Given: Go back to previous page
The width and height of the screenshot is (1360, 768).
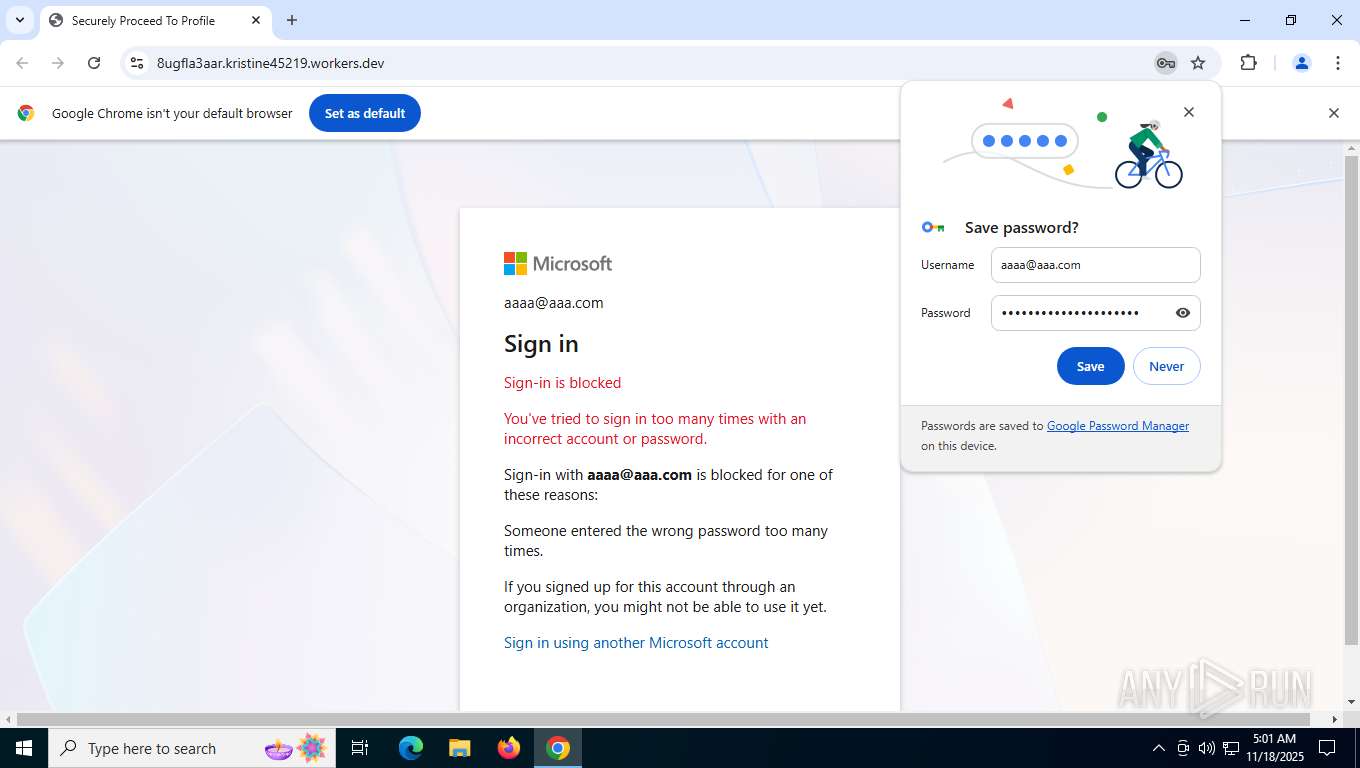Looking at the screenshot, I should coord(22,63).
